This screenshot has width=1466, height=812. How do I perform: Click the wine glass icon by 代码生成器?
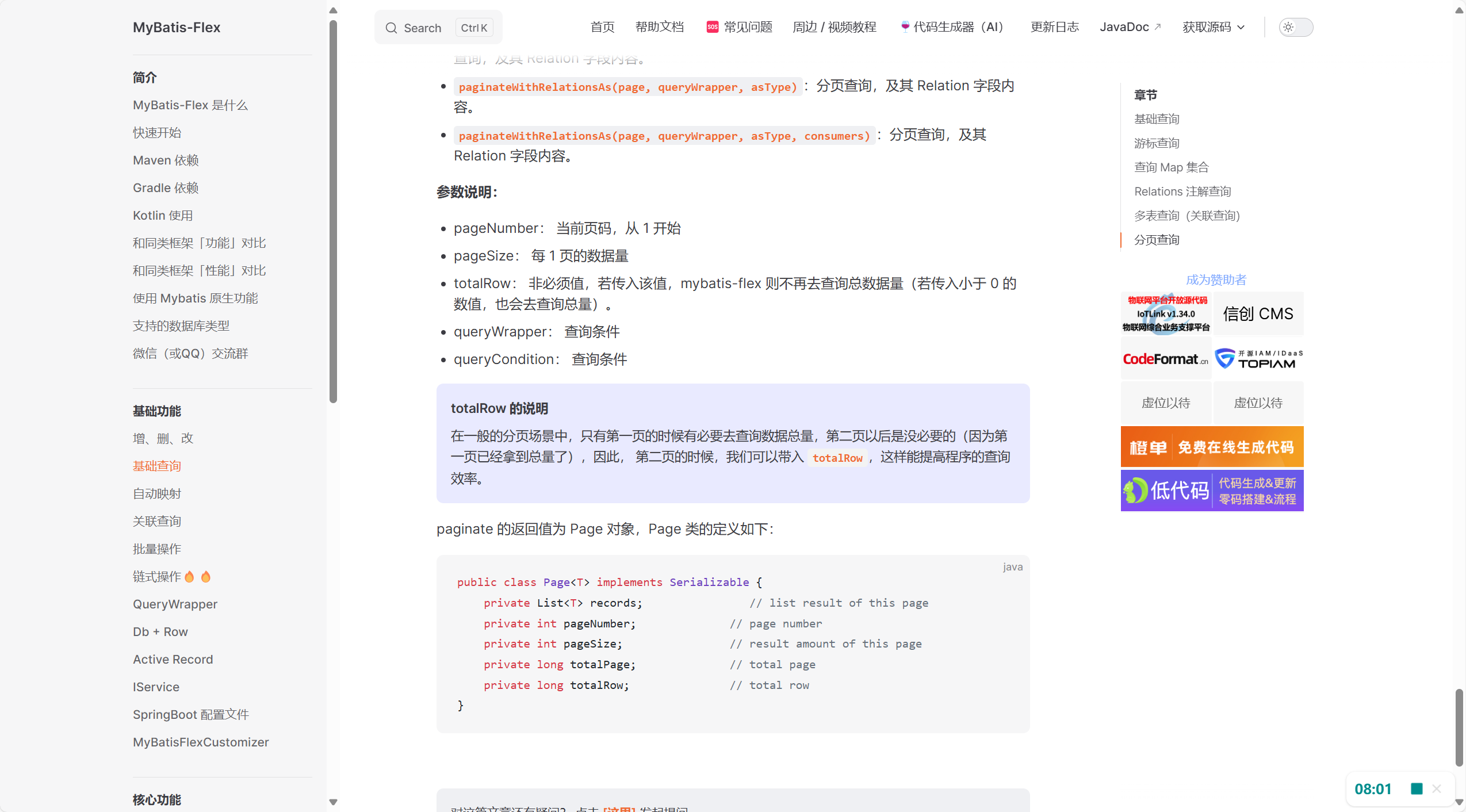pyautogui.click(x=905, y=26)
